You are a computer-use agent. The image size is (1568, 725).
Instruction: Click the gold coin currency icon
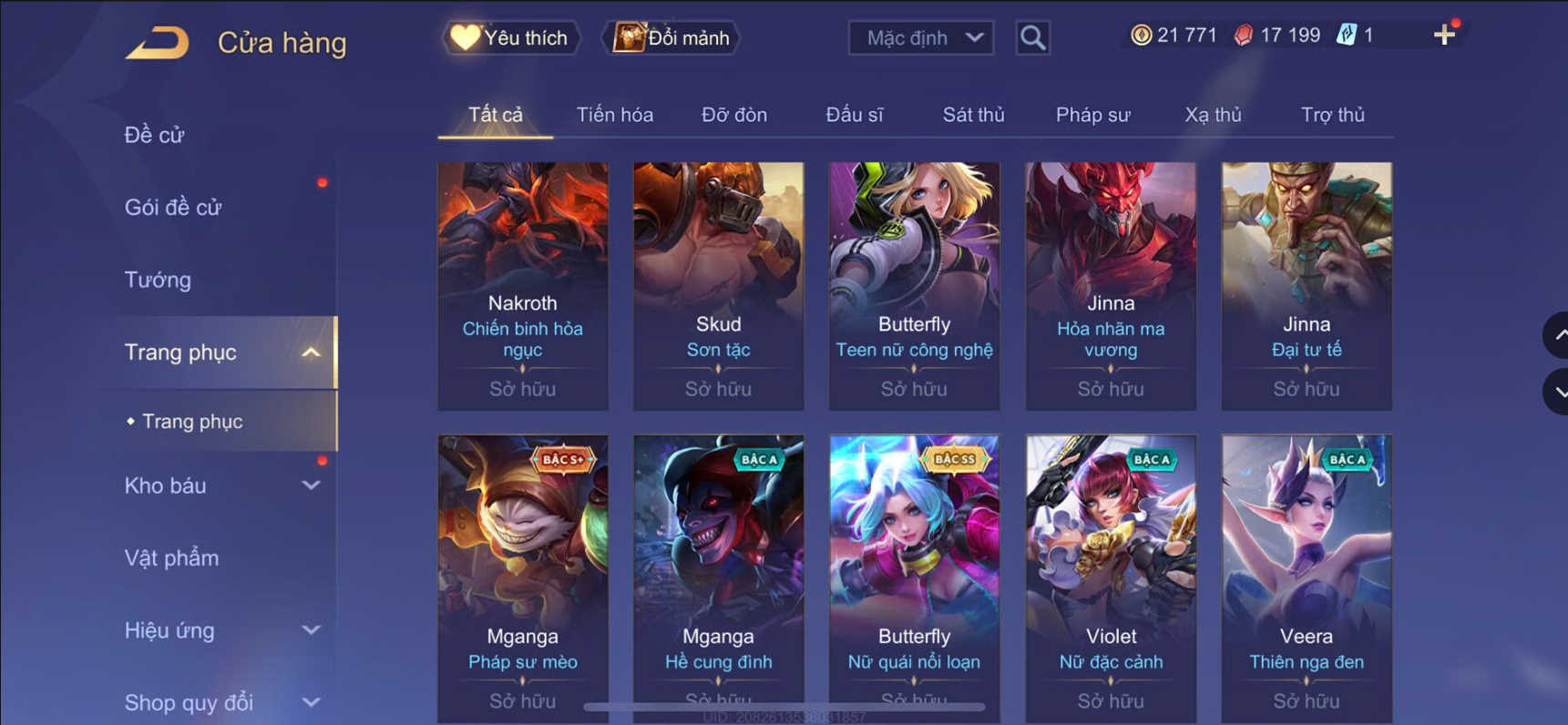pyautogui.click(x=1141, y=36)
